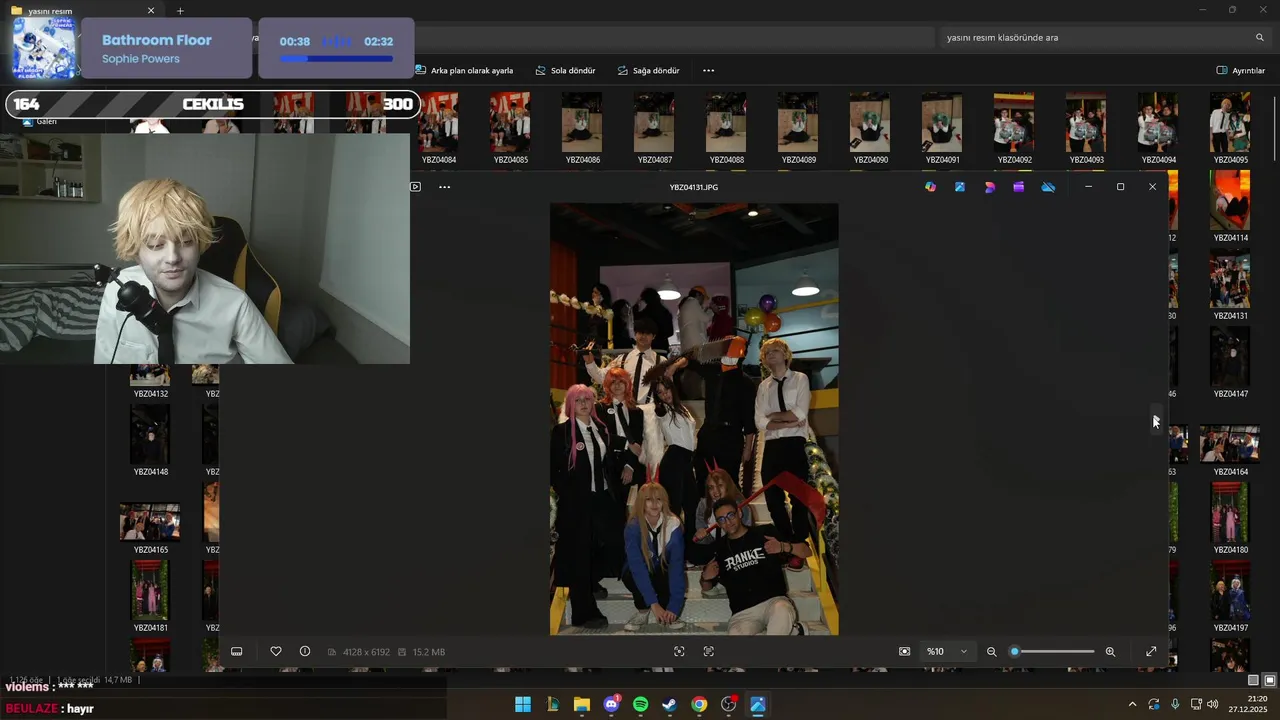Open the three-dot menu in the Photos viewer

tap(445, 187)
